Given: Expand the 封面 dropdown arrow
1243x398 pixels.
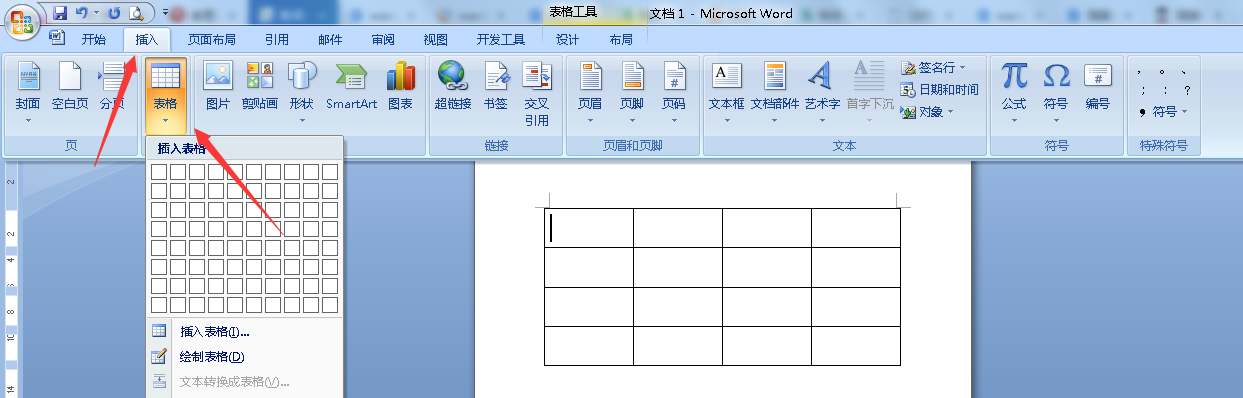Looking at the screenshot, I should pos(28,121).
